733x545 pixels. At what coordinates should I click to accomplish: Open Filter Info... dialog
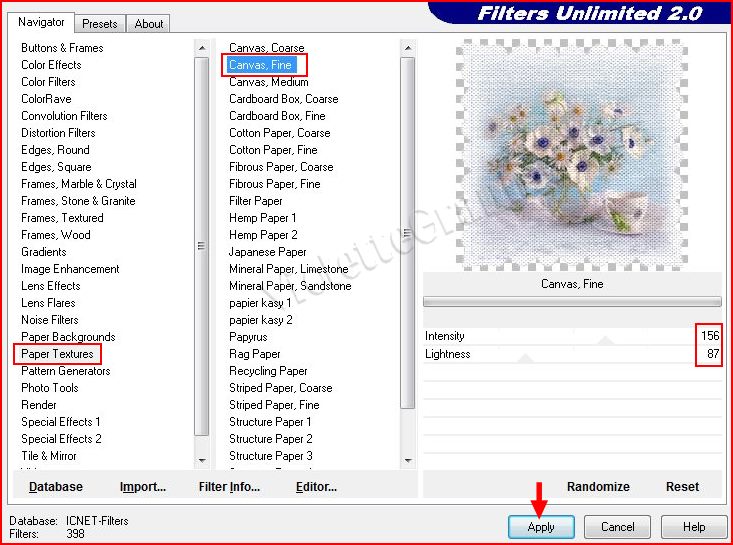pos(229,487)
